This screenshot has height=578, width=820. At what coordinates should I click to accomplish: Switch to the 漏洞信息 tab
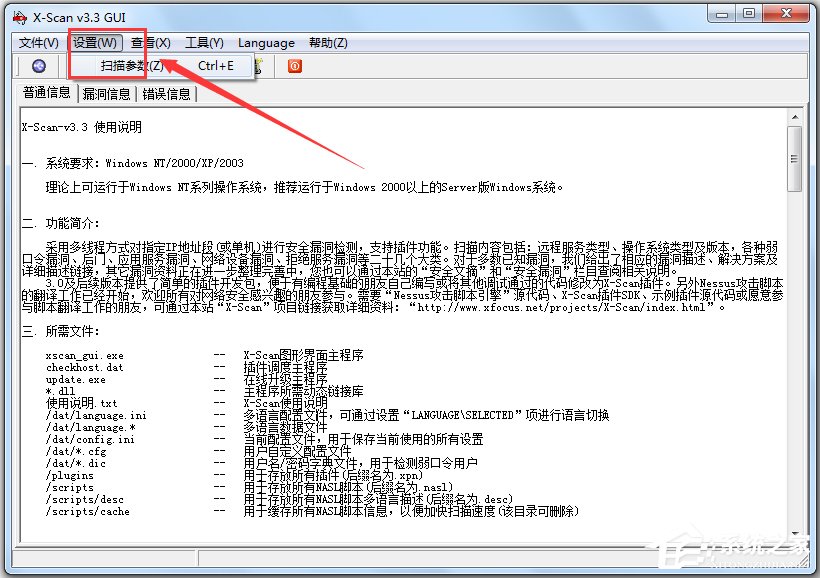point(108,93)
